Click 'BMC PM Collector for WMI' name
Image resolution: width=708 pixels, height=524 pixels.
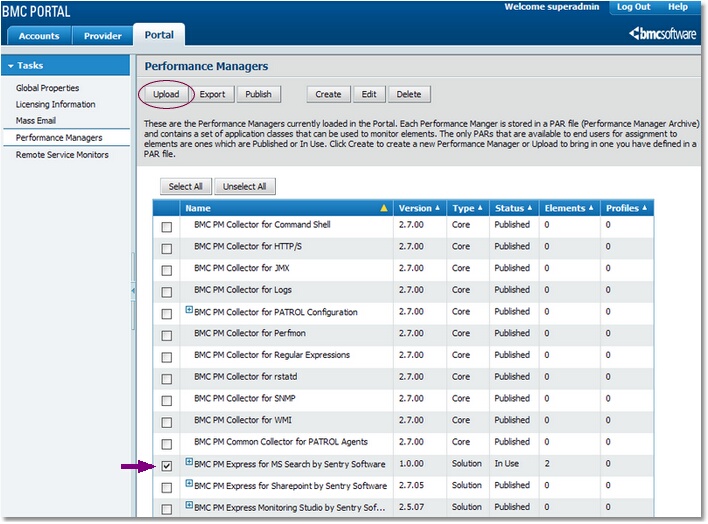point(243,420)
